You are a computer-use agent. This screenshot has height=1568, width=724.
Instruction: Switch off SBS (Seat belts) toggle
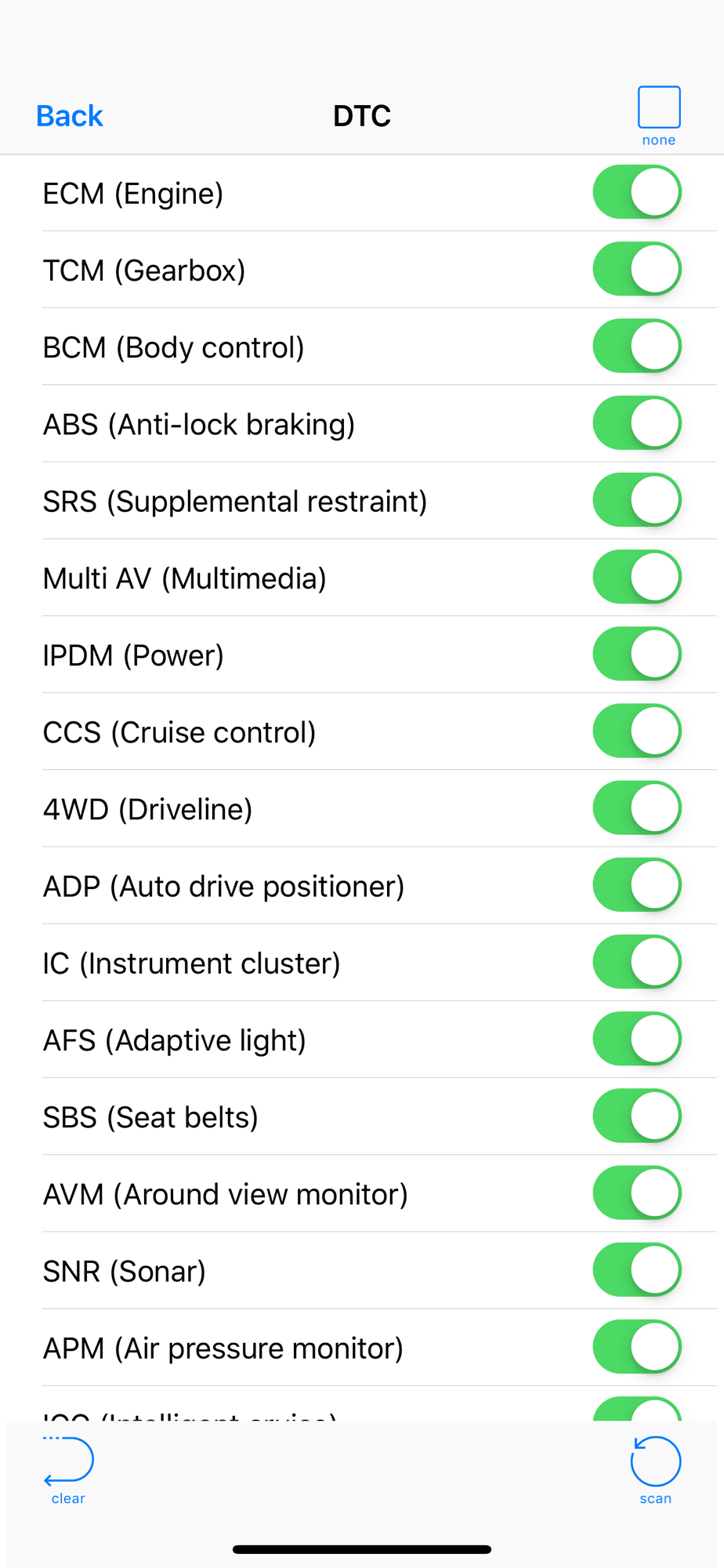point(637,1116)
